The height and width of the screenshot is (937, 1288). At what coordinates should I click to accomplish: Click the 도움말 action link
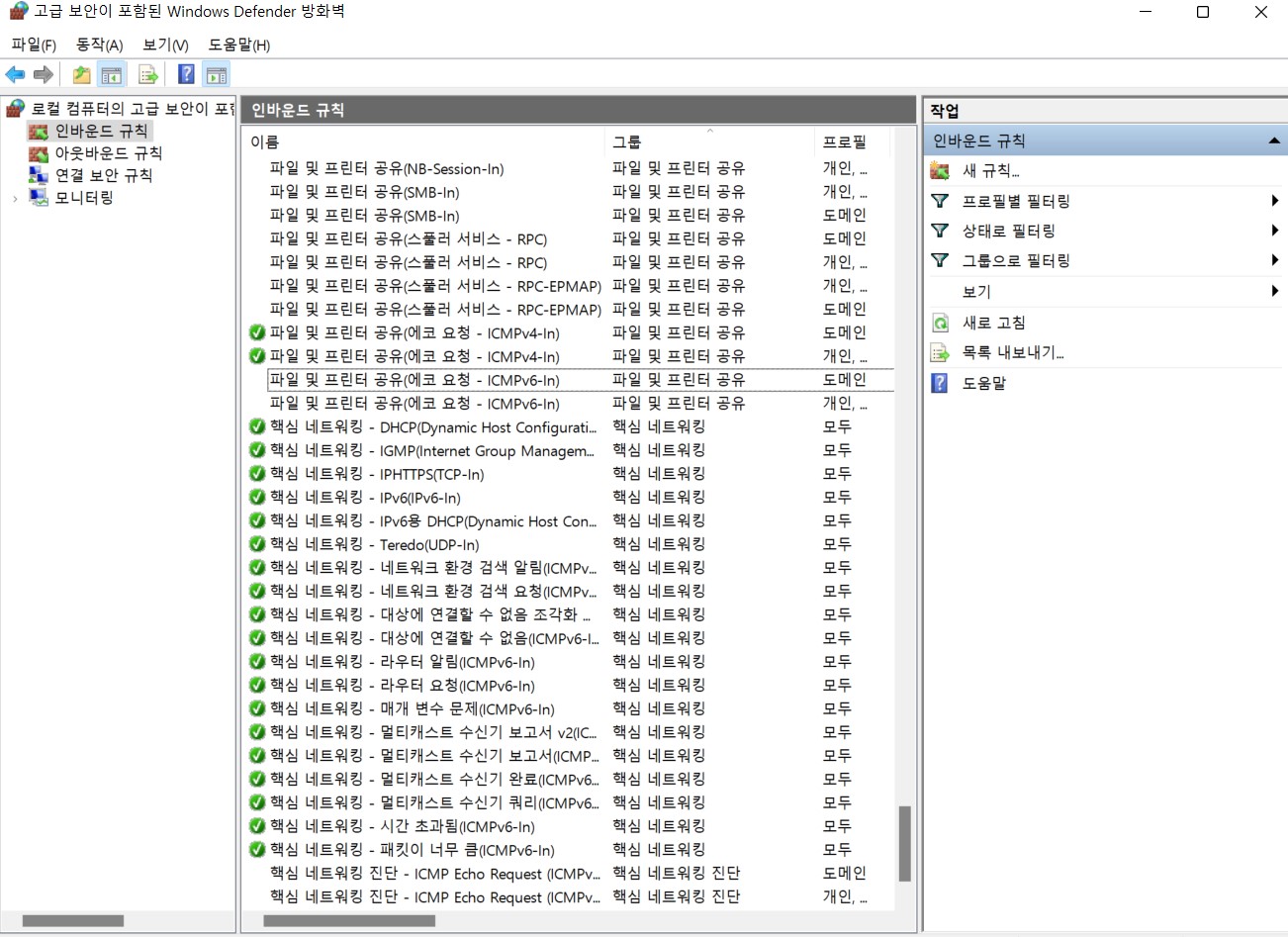[984, 383]
